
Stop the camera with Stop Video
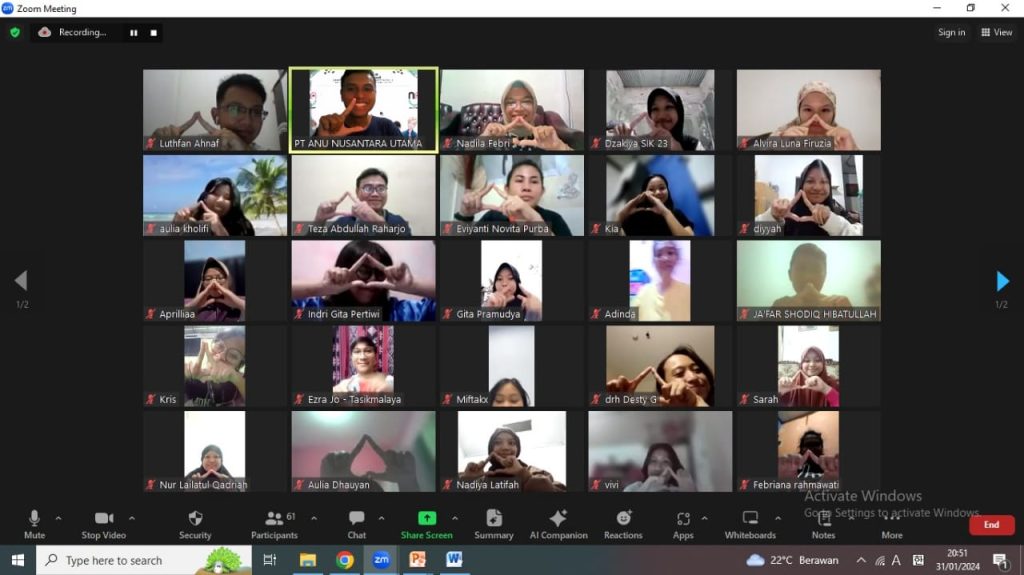(103, 525)
